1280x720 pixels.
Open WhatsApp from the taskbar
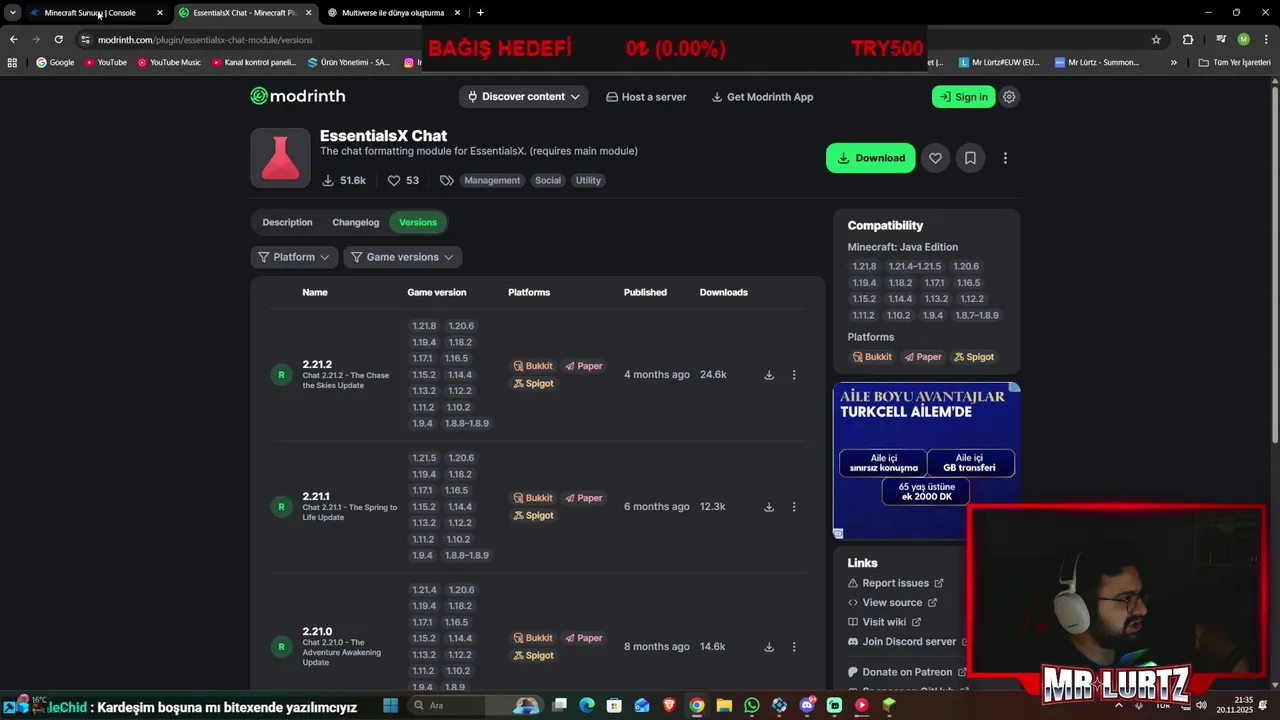(752, 705)
